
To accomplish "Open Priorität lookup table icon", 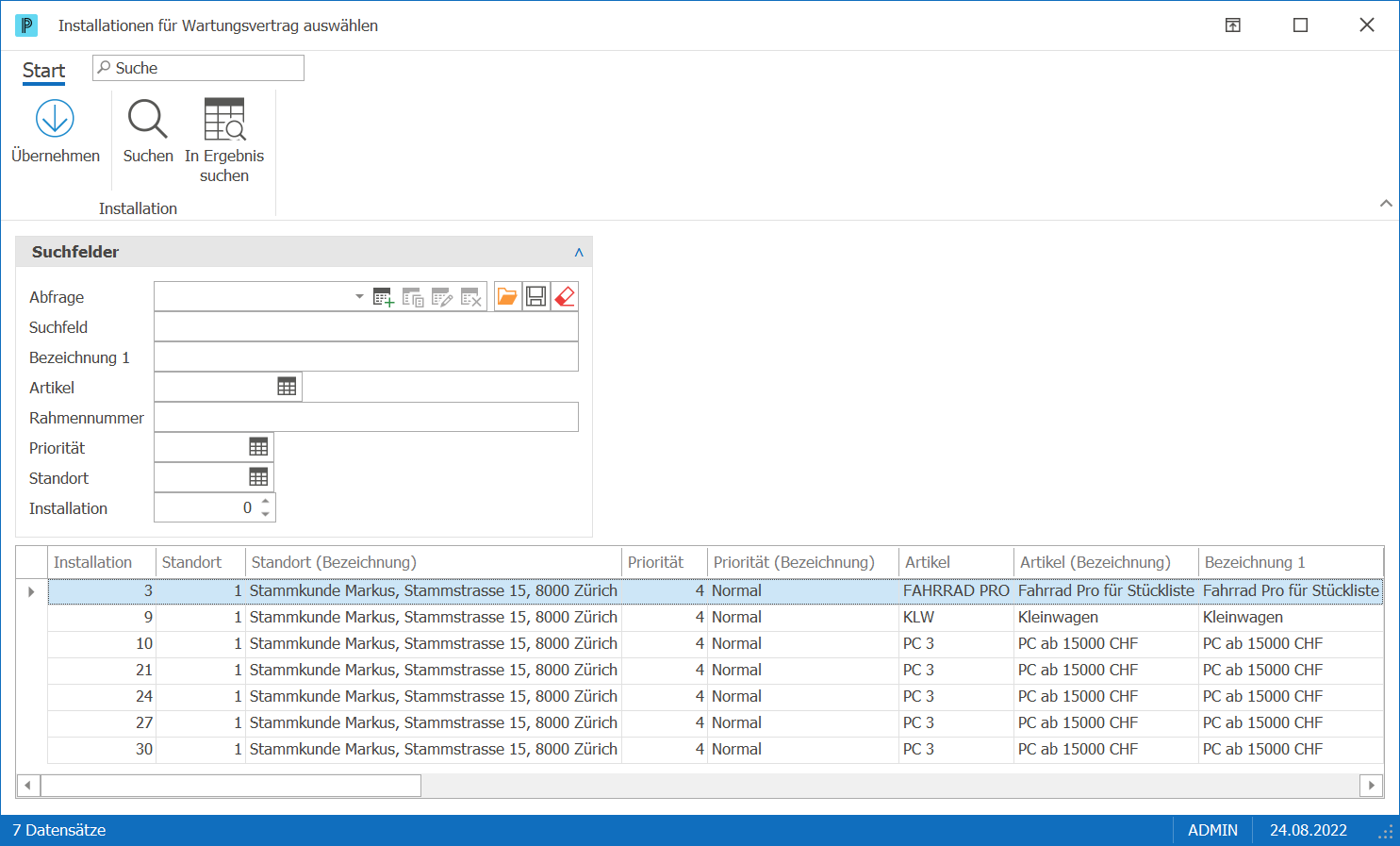I will click(x=258, y=447).
